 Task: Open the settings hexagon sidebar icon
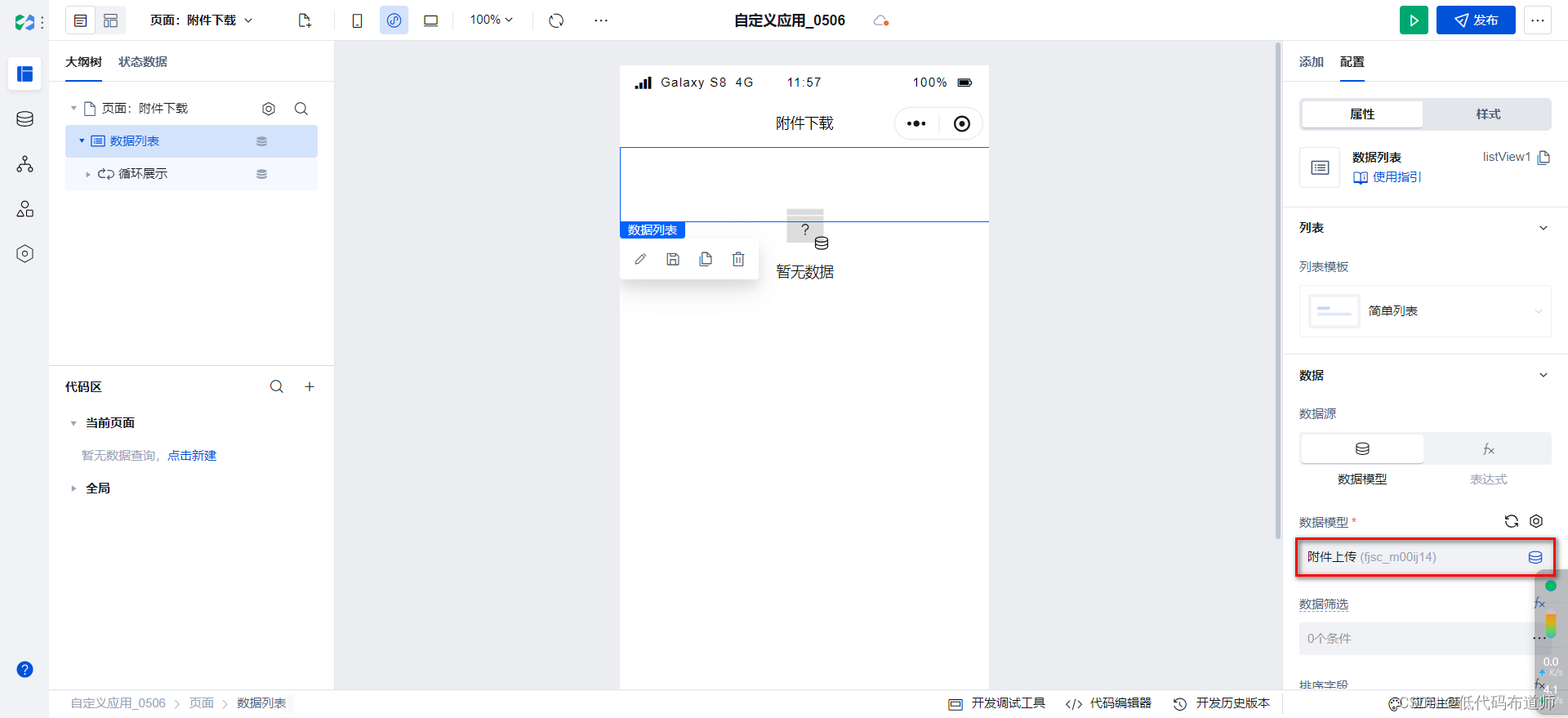pos(24,254)
